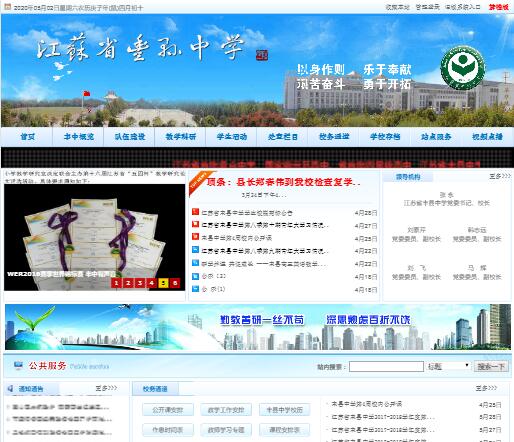Open the 5月27日 entry in 校务通道 list

383,430
